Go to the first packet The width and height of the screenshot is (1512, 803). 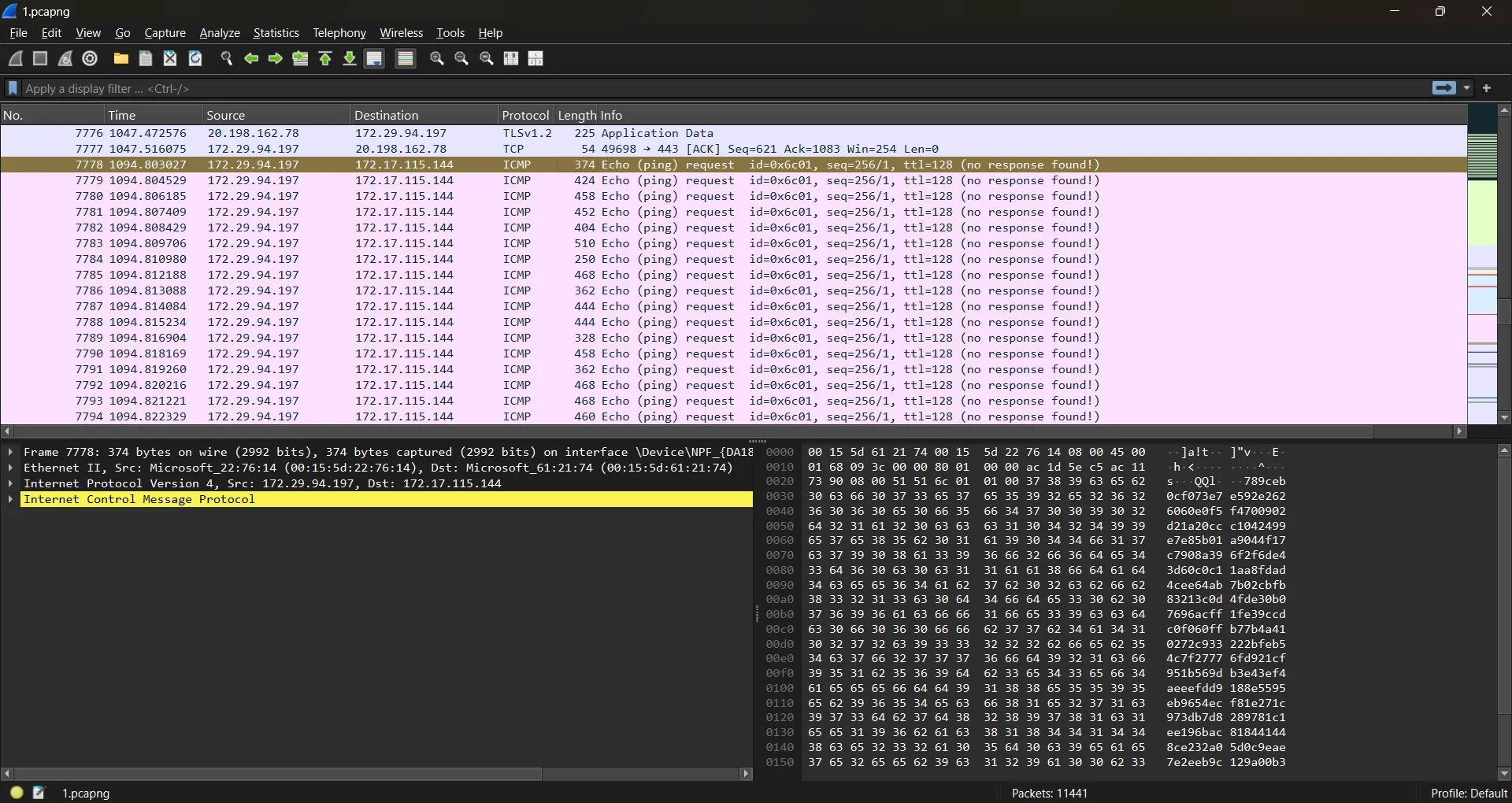pyautogui.click(x=325, y=58)
